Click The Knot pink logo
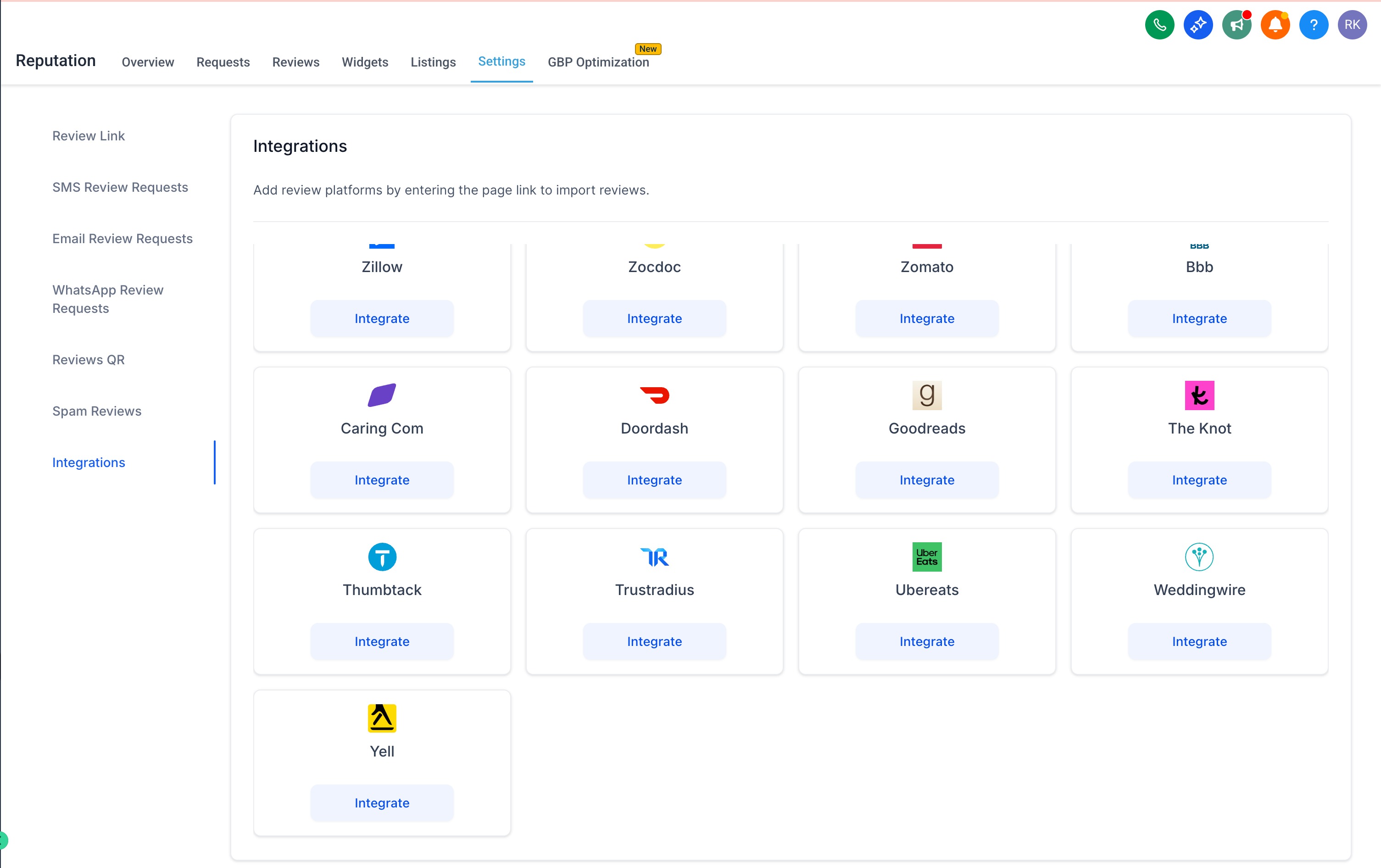Image resolution: width=1381 pixels, height=868 pixels. click(x=1199, y=395)
